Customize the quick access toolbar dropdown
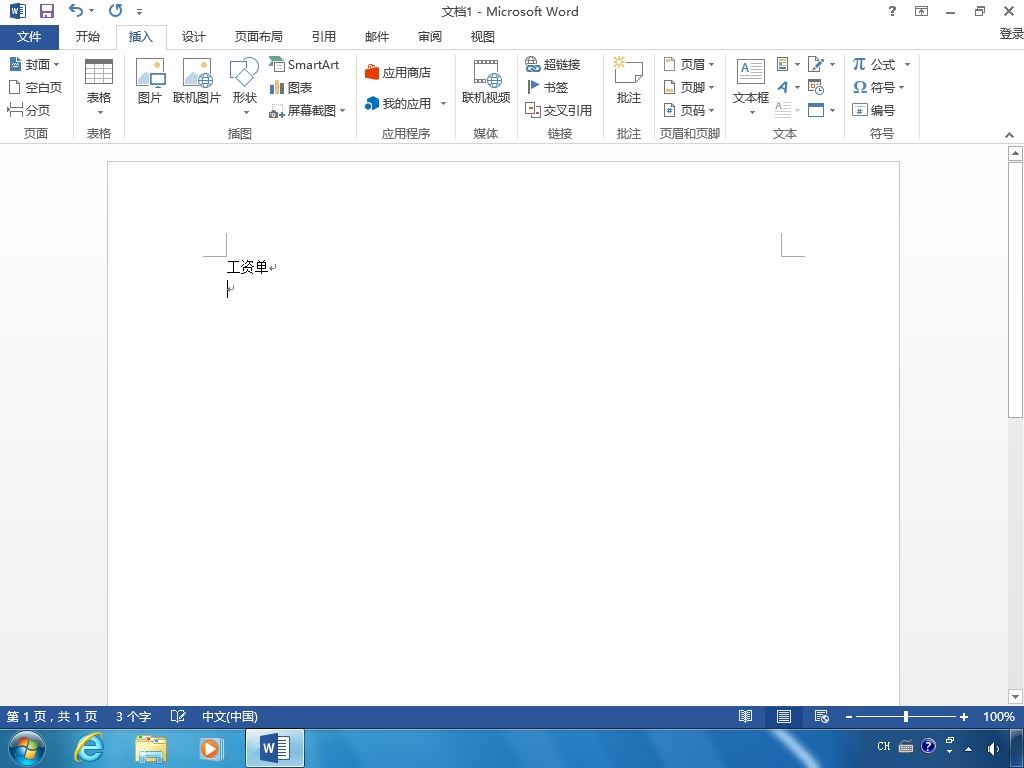The height and width of the screenshot is (768, 1024). (x=140, y=11)
